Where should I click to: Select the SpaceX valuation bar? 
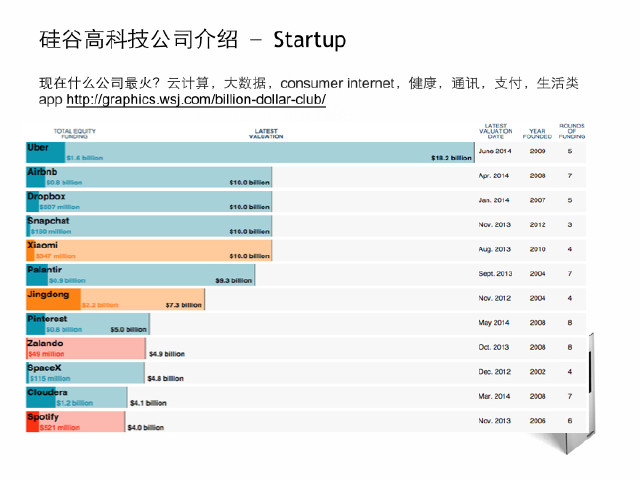click(x=85, y=373)
